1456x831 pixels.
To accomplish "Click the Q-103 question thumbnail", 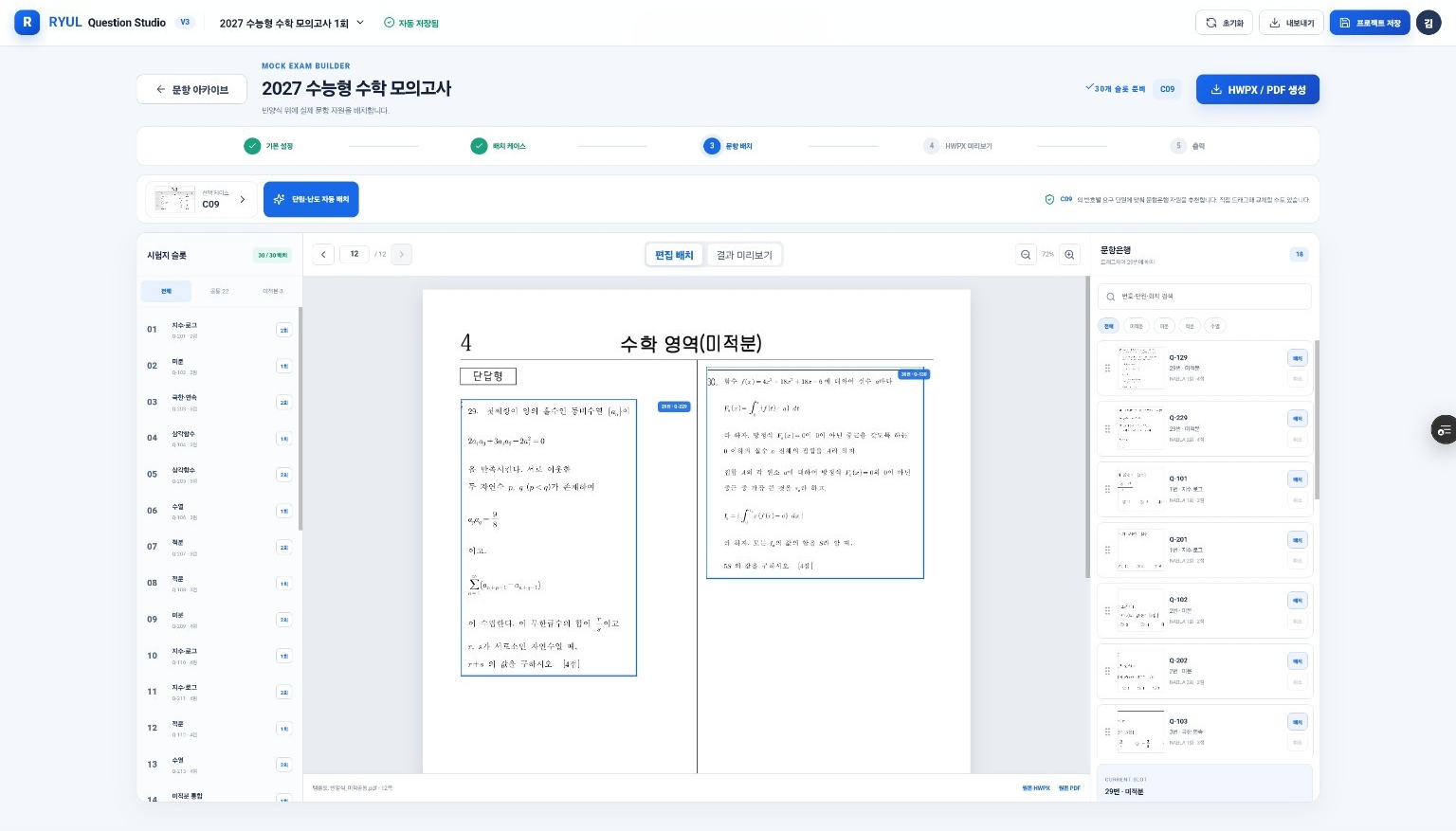I will click(x=1140, y=732).
